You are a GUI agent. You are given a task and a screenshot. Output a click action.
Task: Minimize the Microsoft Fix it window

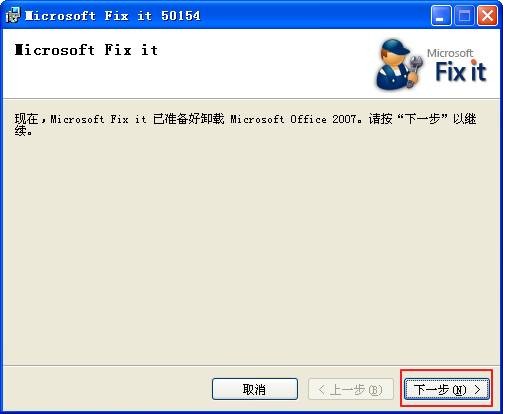click(441, 15)
